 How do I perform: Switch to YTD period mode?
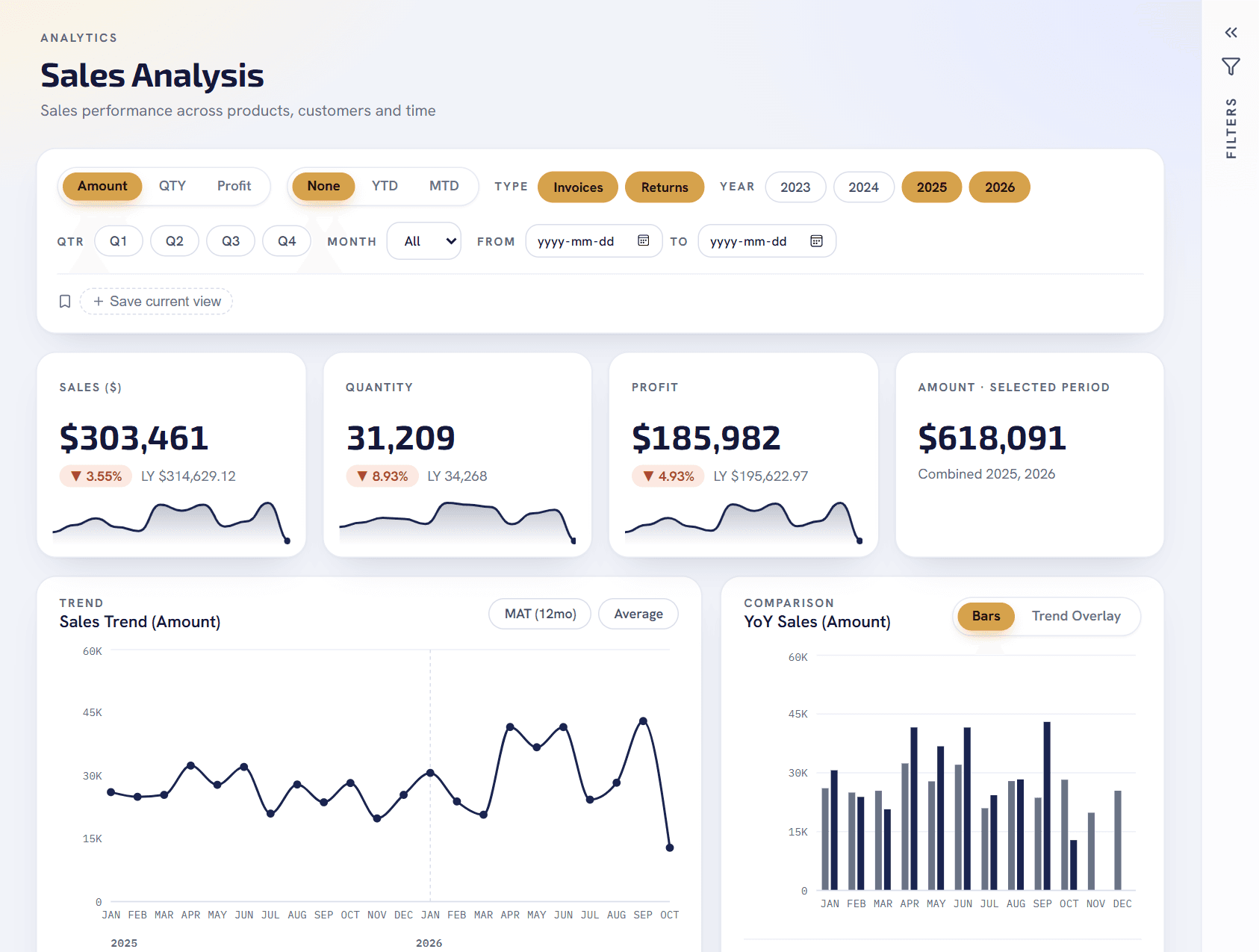385,186
